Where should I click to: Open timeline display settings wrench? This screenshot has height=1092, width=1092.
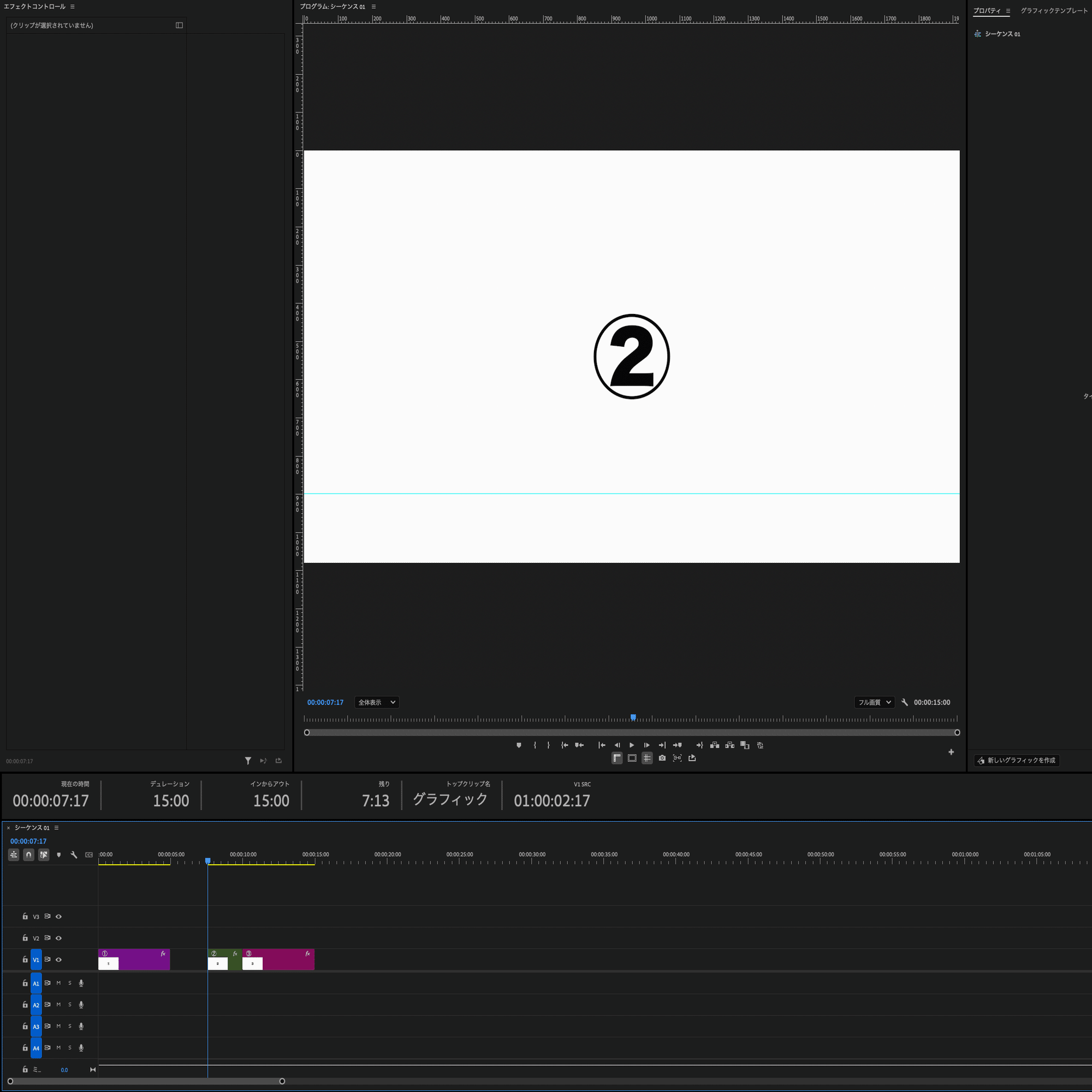(74, 854)
